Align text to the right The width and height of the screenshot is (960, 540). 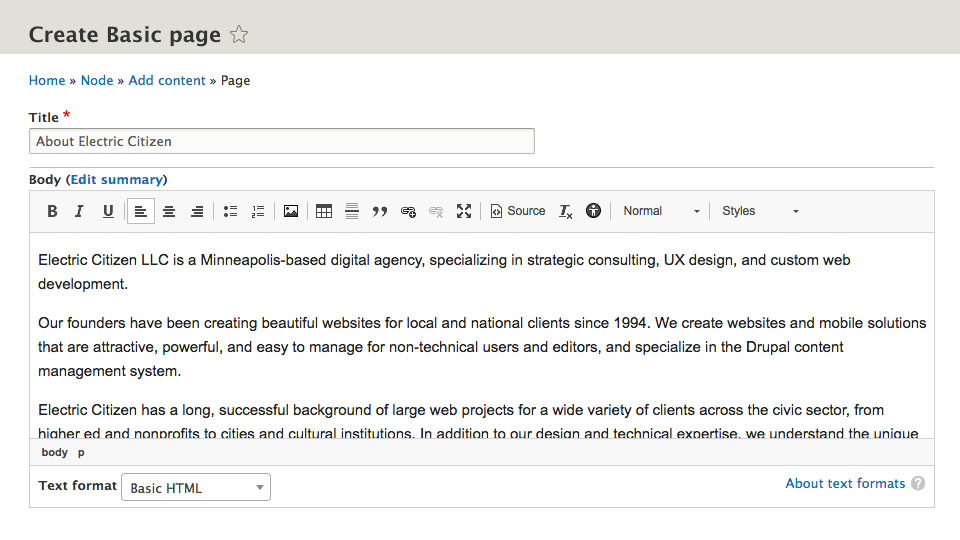tap(197, 211)
